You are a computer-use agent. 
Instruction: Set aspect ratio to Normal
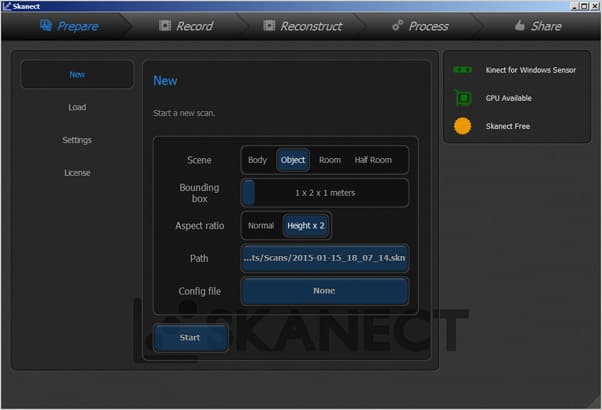click(x=261, y=225)
